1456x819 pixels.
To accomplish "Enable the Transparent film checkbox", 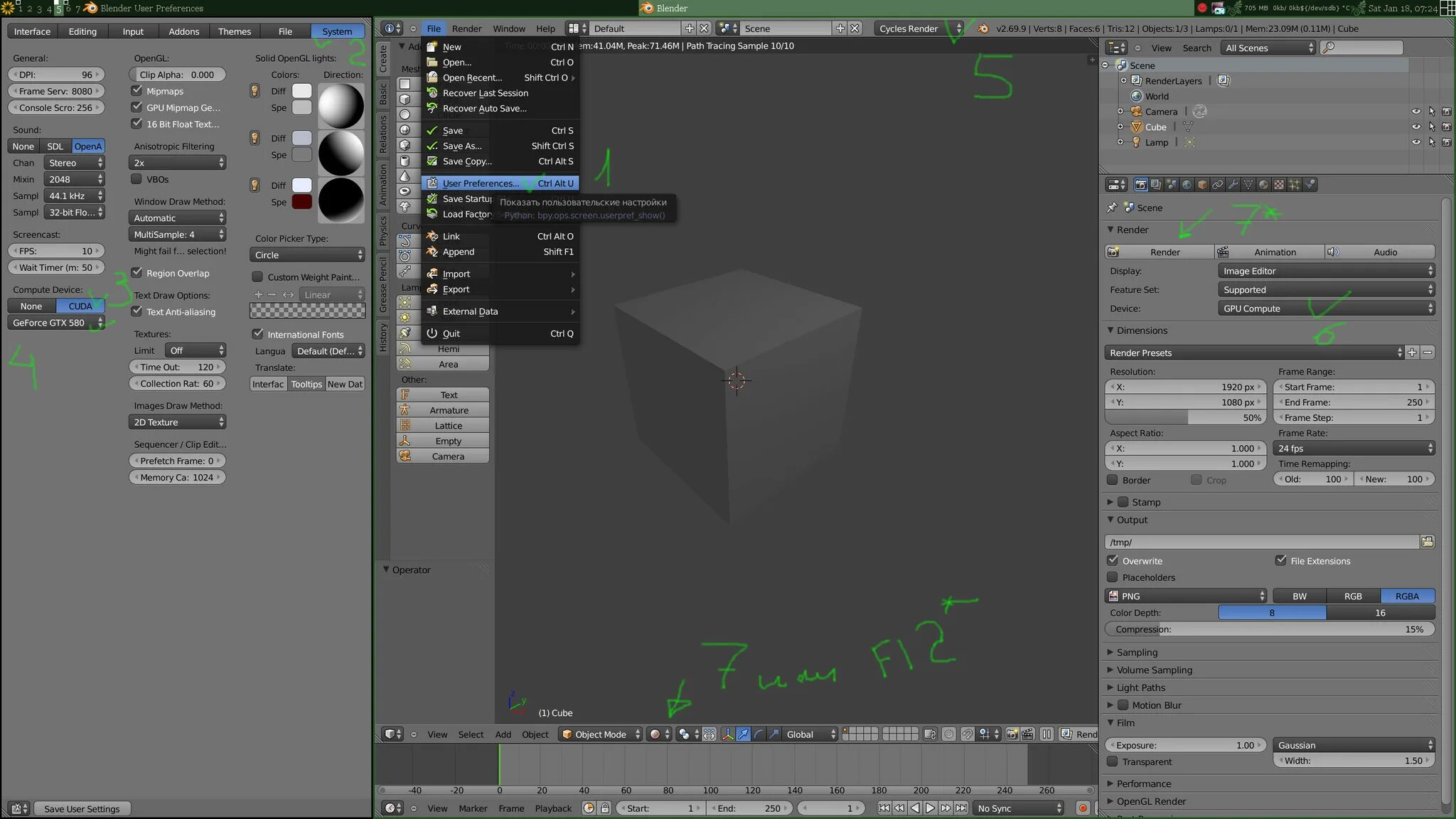I will (x=1113, y=761).
